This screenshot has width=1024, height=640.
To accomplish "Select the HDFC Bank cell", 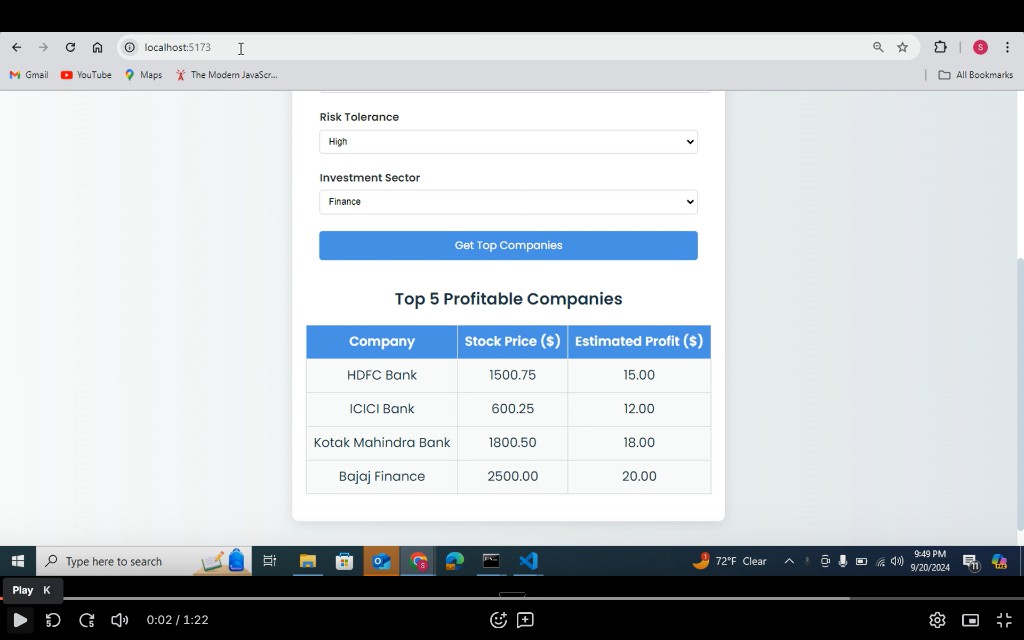I will pos(381,376).
